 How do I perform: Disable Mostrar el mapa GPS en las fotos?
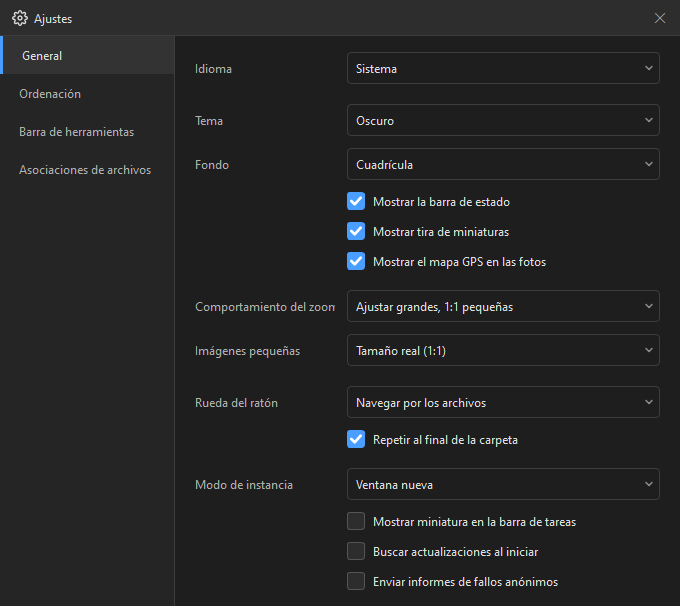[x=356, y=261]
